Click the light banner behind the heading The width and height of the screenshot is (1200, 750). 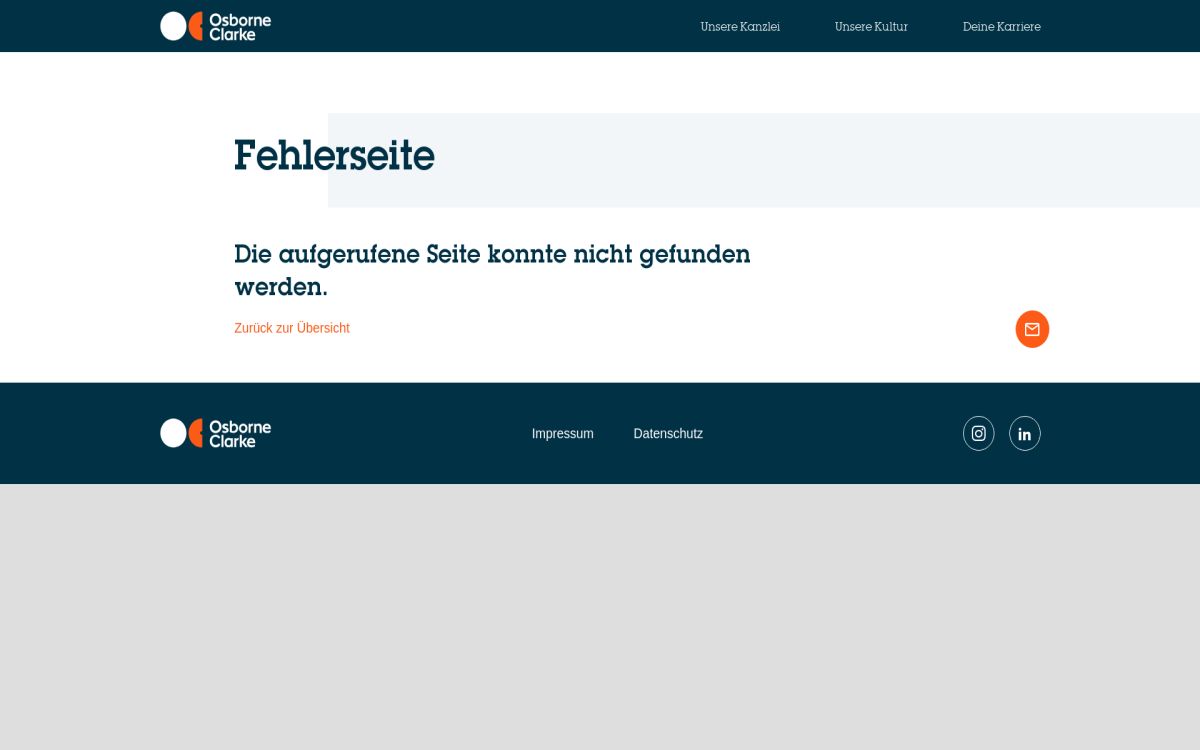[800, 160]
